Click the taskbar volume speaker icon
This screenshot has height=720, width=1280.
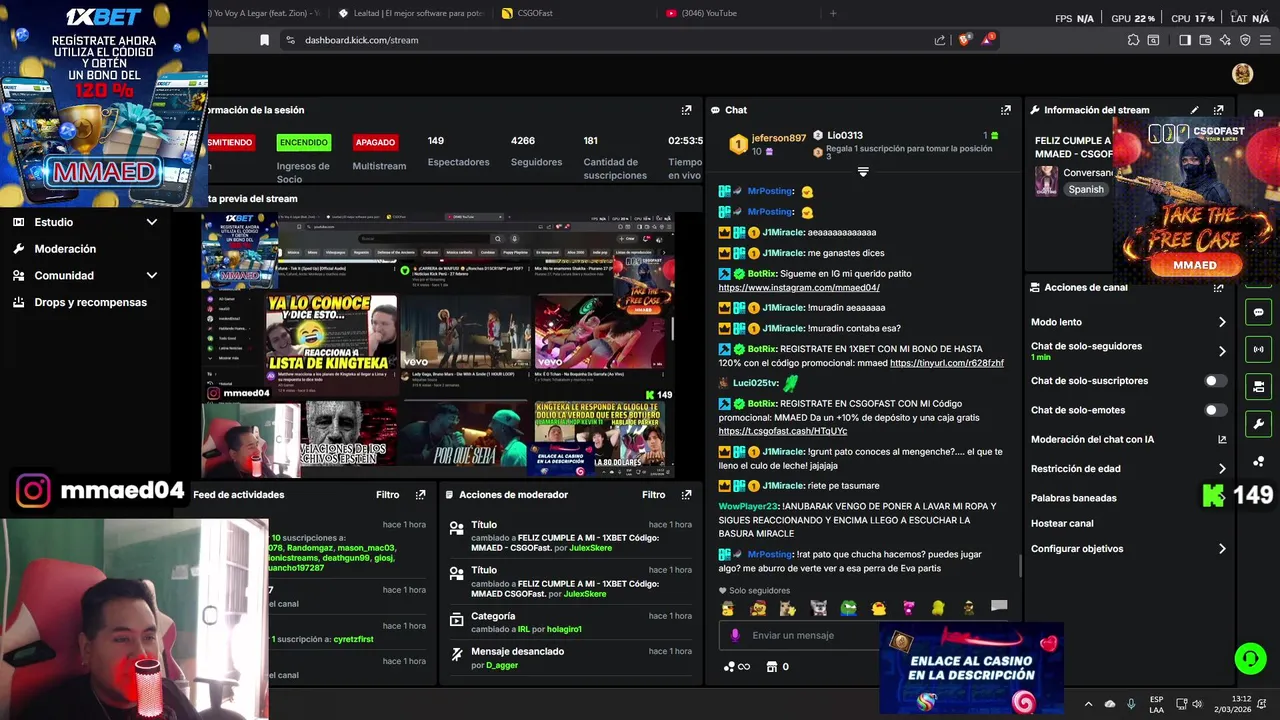click(x=1198, y=704)
